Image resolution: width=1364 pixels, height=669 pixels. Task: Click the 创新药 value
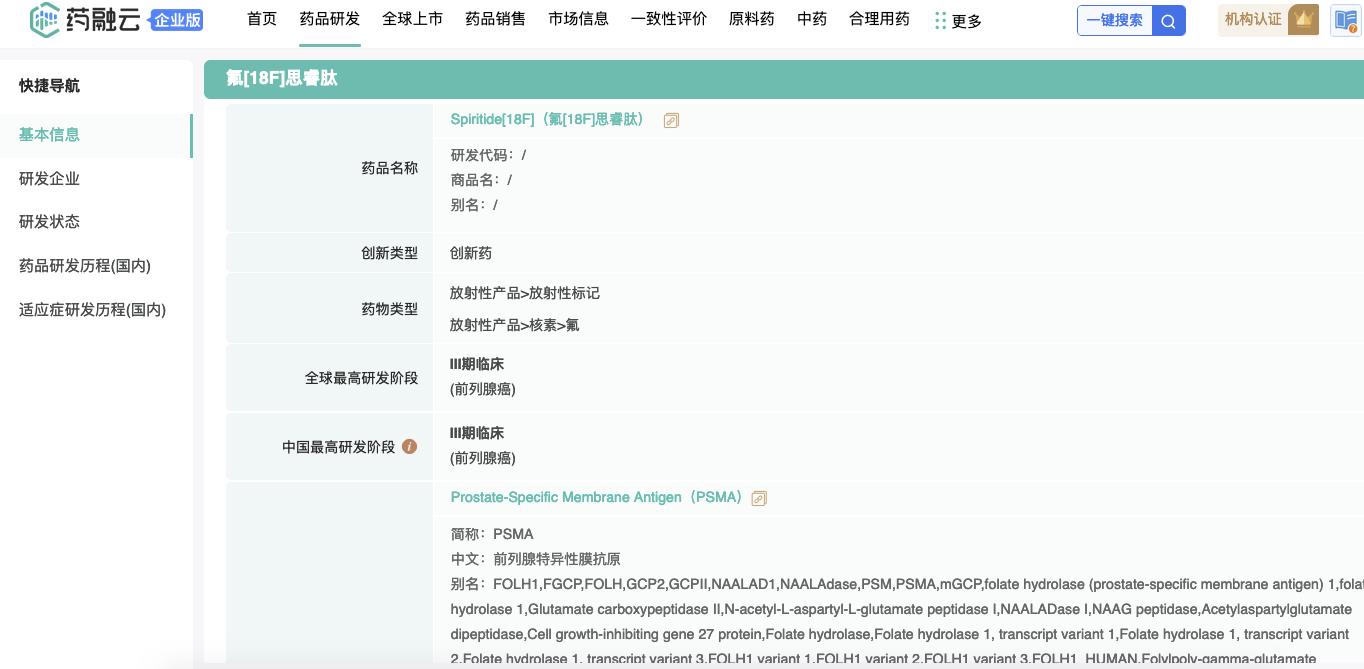tap(471, 253)
